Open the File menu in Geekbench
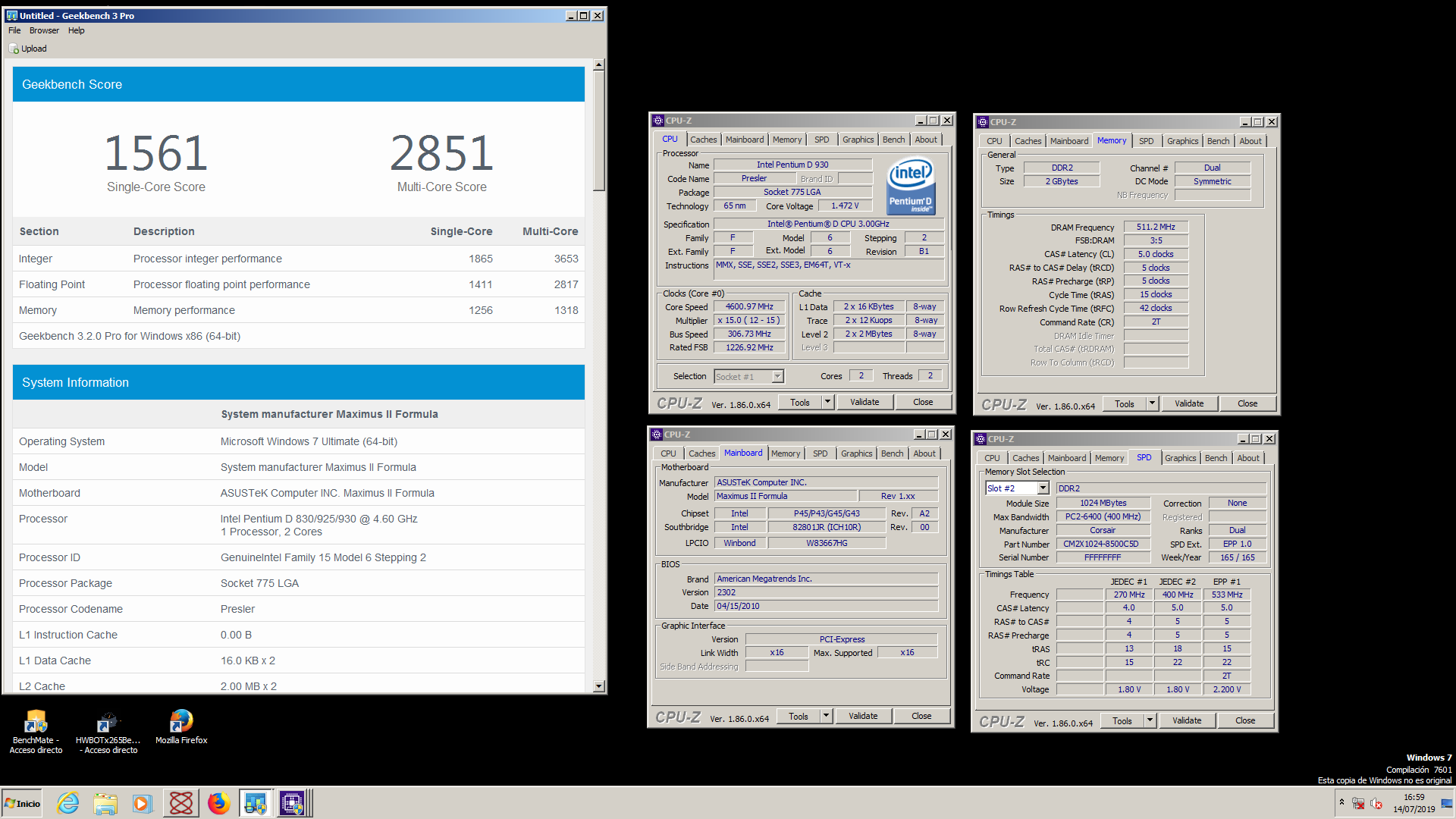Screen dimensions: 1456x819 14,30
